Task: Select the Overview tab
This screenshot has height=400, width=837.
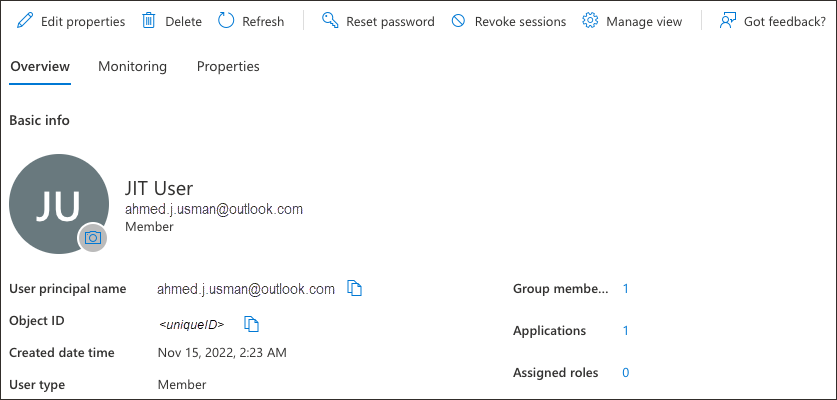Action: tap(40, 67)
